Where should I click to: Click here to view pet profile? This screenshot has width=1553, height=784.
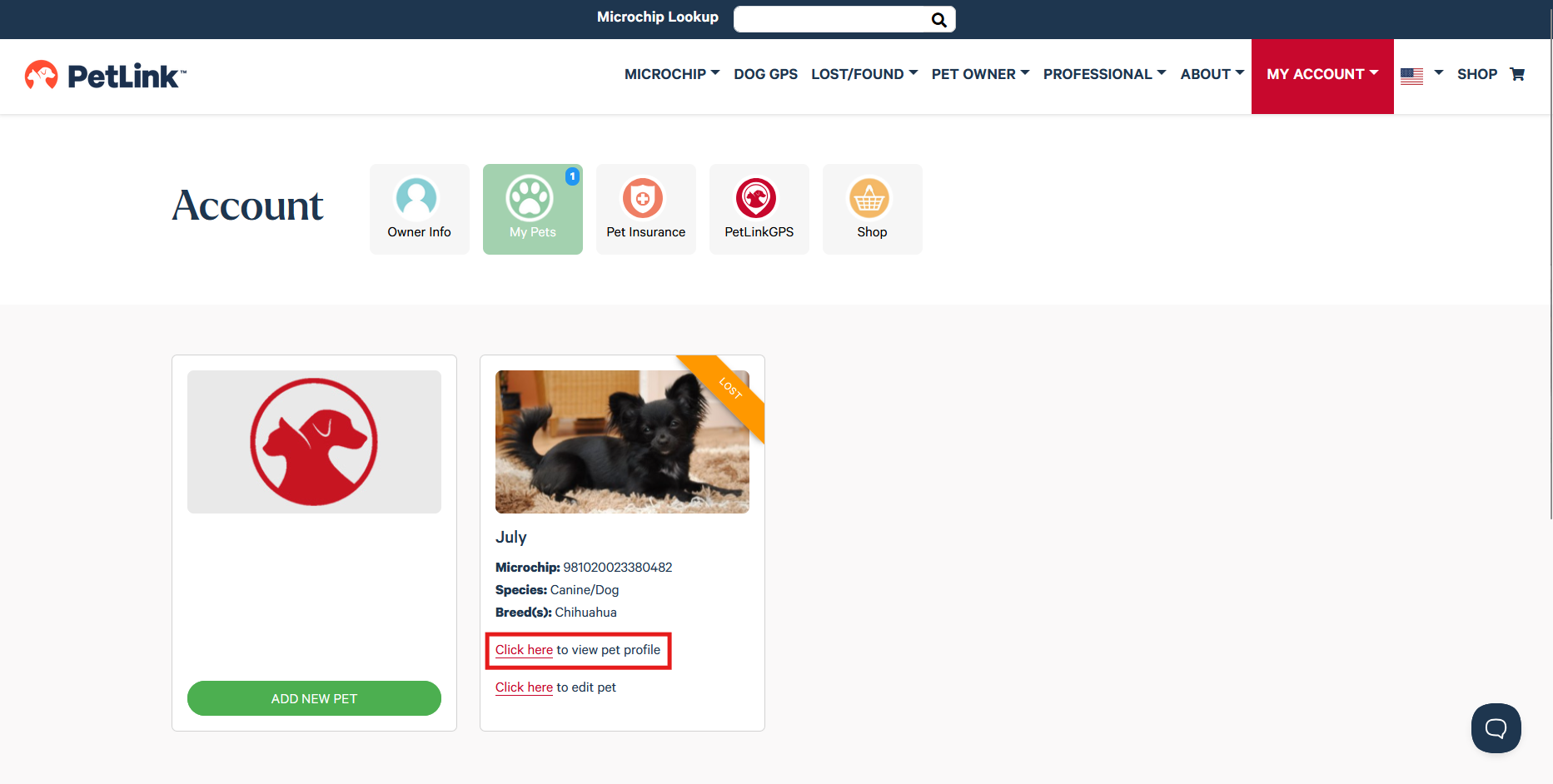[x=524, y=650]
